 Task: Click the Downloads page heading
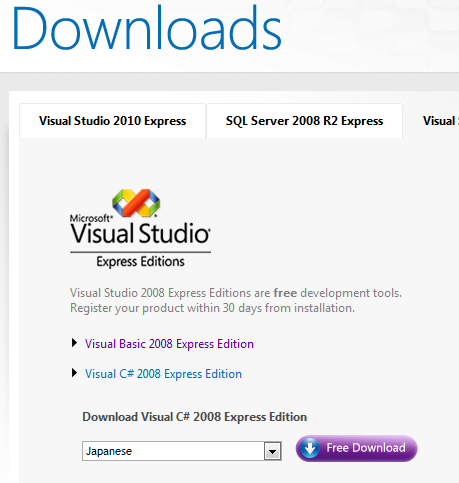coord(147,28)
